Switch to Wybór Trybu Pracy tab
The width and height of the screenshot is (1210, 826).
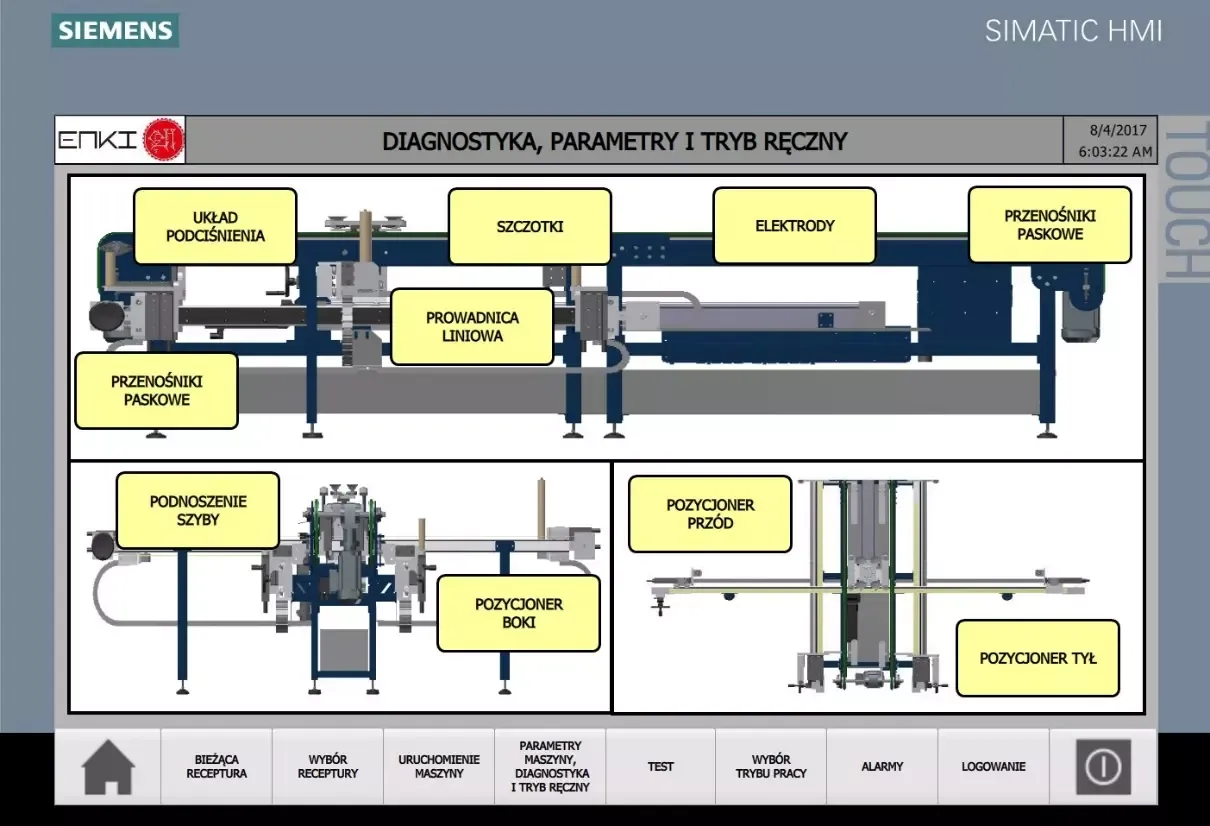[771, 767]
